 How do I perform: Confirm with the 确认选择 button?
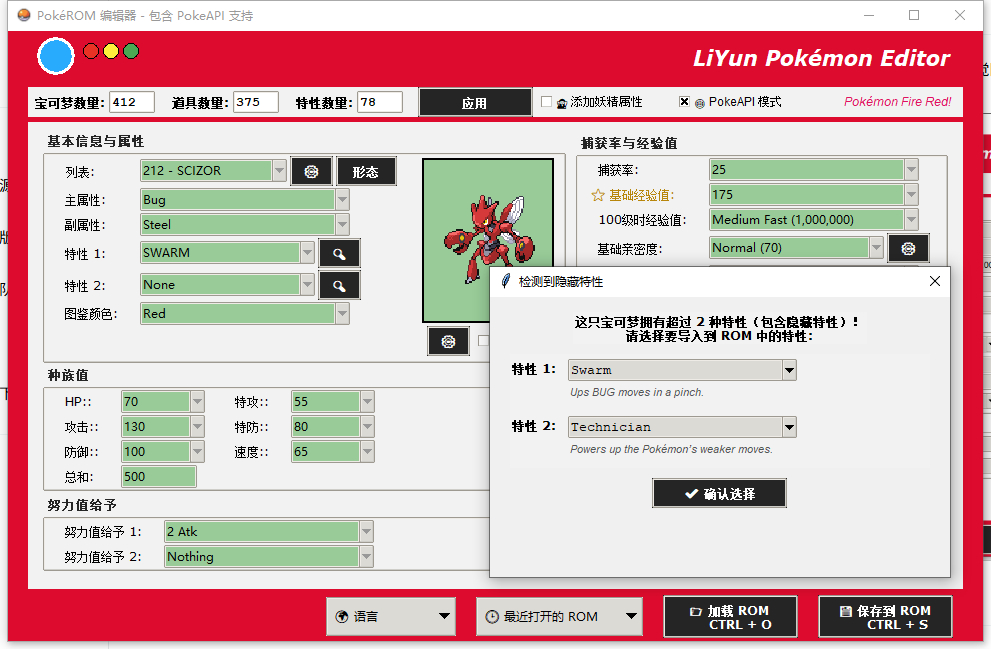719,493
